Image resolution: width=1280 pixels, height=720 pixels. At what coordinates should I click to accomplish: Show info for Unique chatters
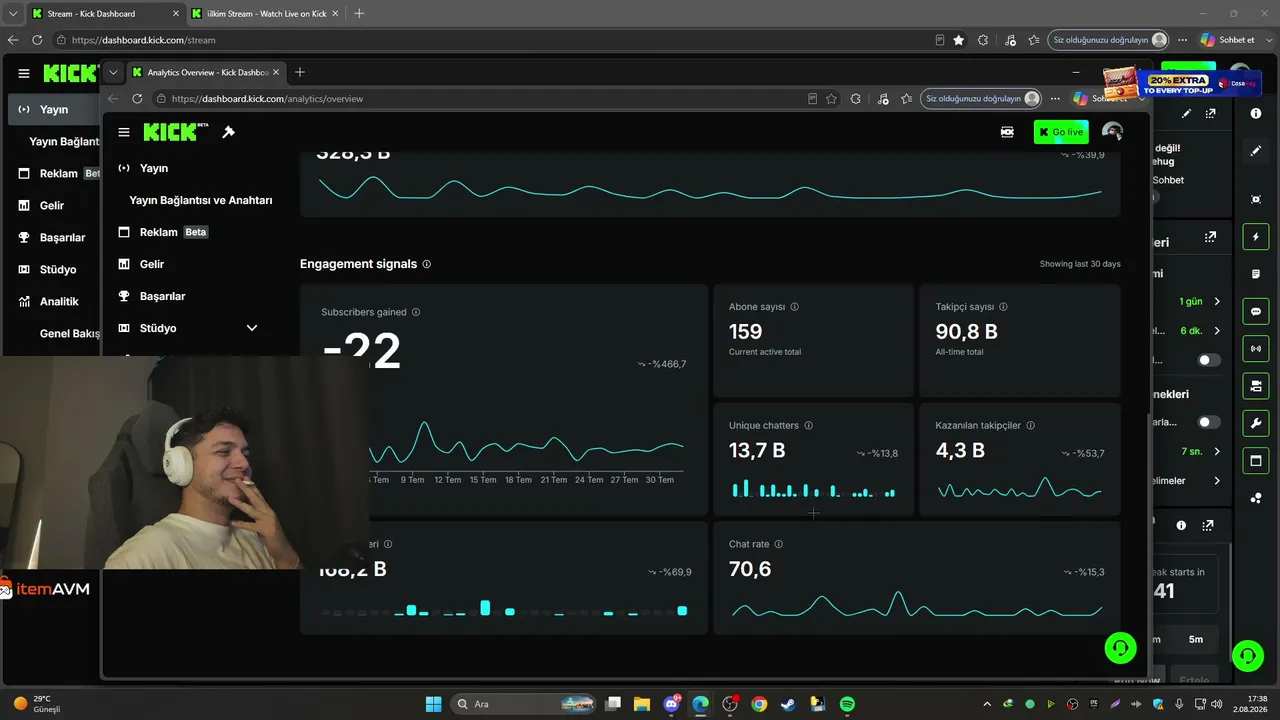point(808,425)
